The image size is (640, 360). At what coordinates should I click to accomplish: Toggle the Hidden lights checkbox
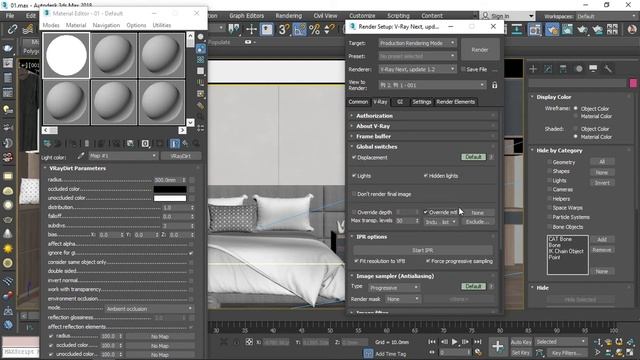click(x=425, y=176)
